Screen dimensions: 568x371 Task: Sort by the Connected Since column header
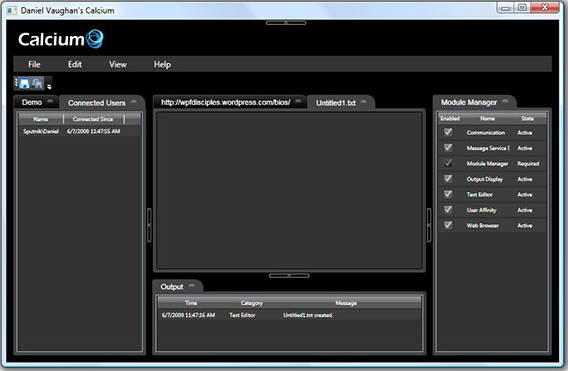[x=93, y=119]
